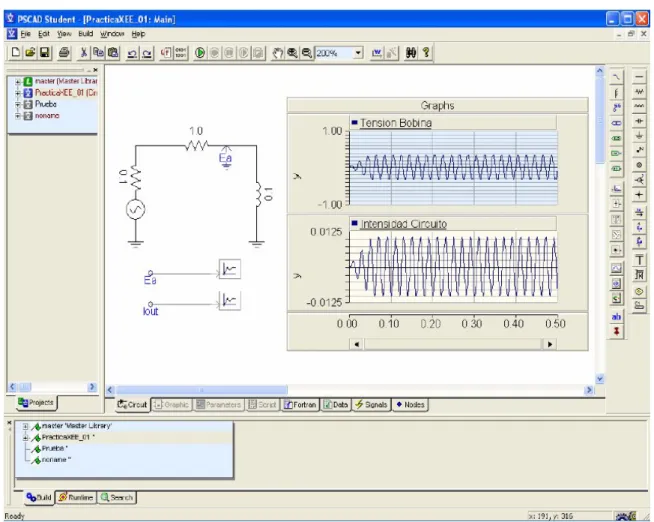Click the Print icon in toolbar

[x=64, y=53]
